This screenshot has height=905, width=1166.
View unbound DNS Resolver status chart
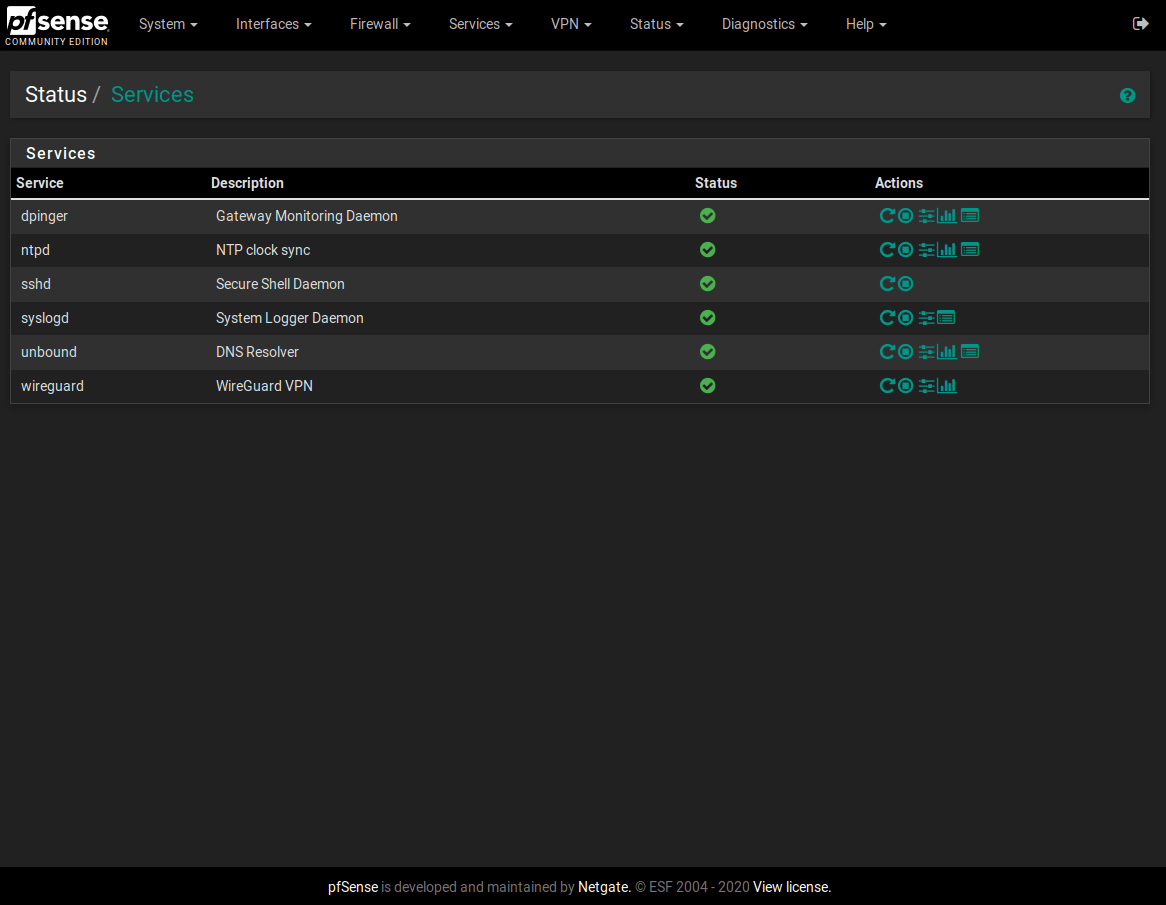point(947,352)
